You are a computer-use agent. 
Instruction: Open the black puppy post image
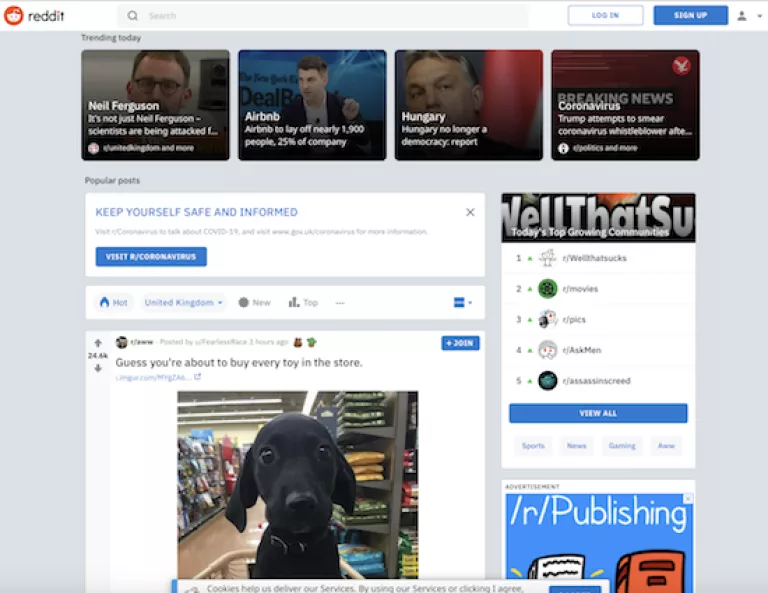[298, 485]
